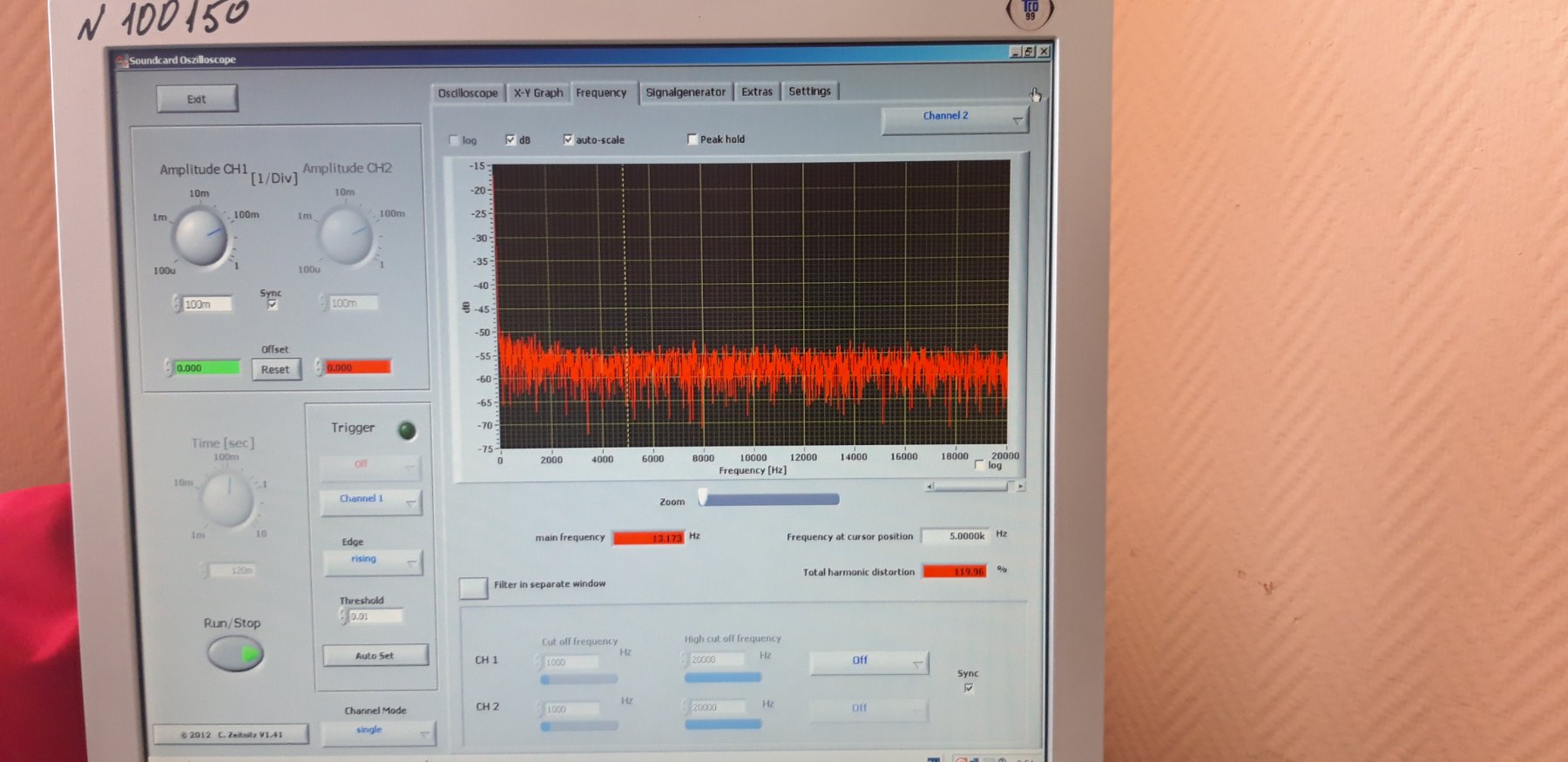Click the Auto Set button
Viewport: 1568px width, 762px height.
pos(375,655)
